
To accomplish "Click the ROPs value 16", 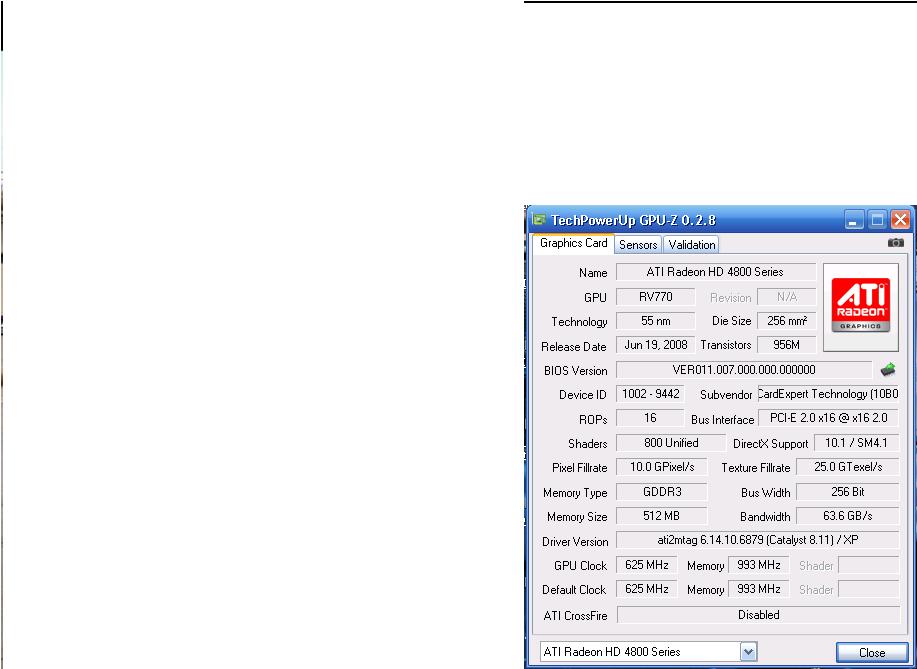I will (650, 418).
